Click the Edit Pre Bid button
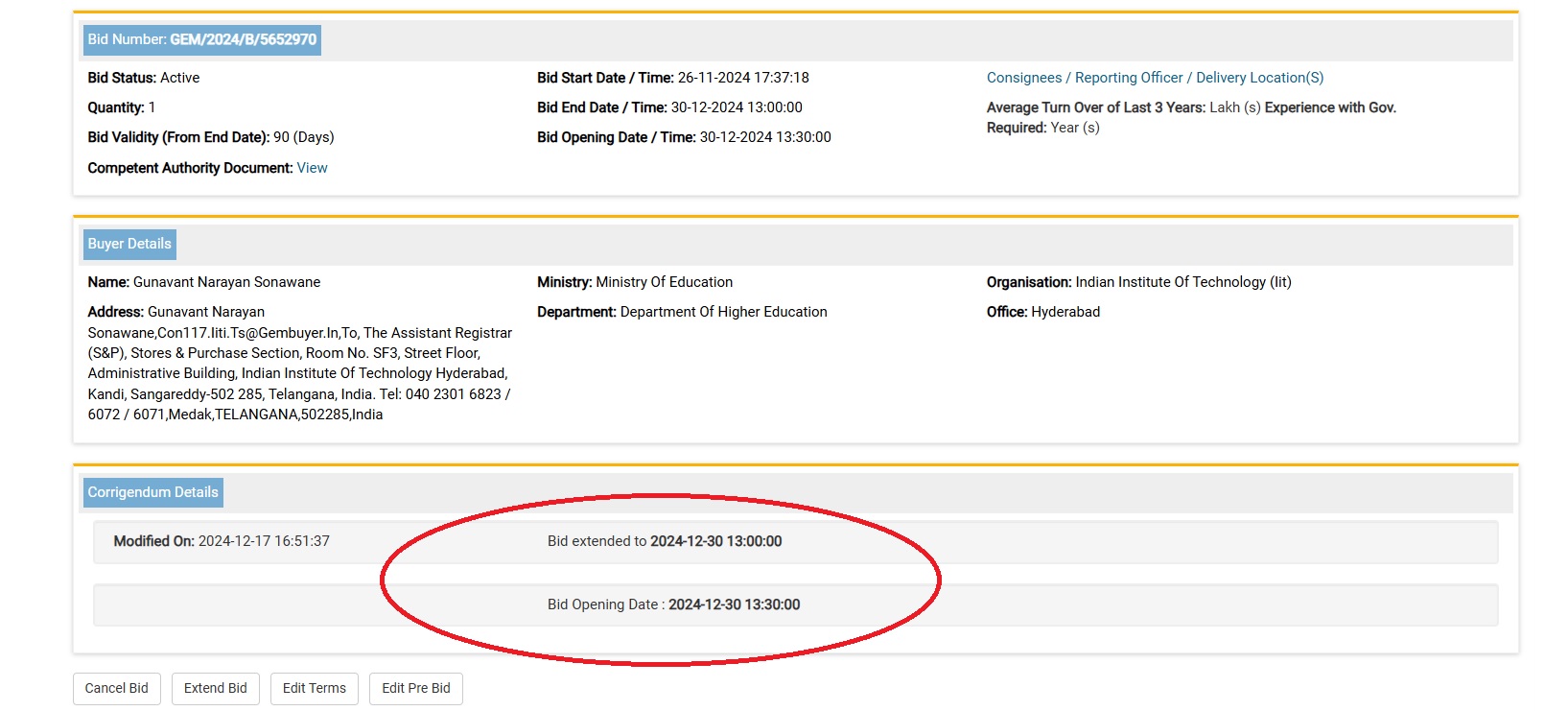Screen dimensions: 1568x711 [x=415, y=688]
